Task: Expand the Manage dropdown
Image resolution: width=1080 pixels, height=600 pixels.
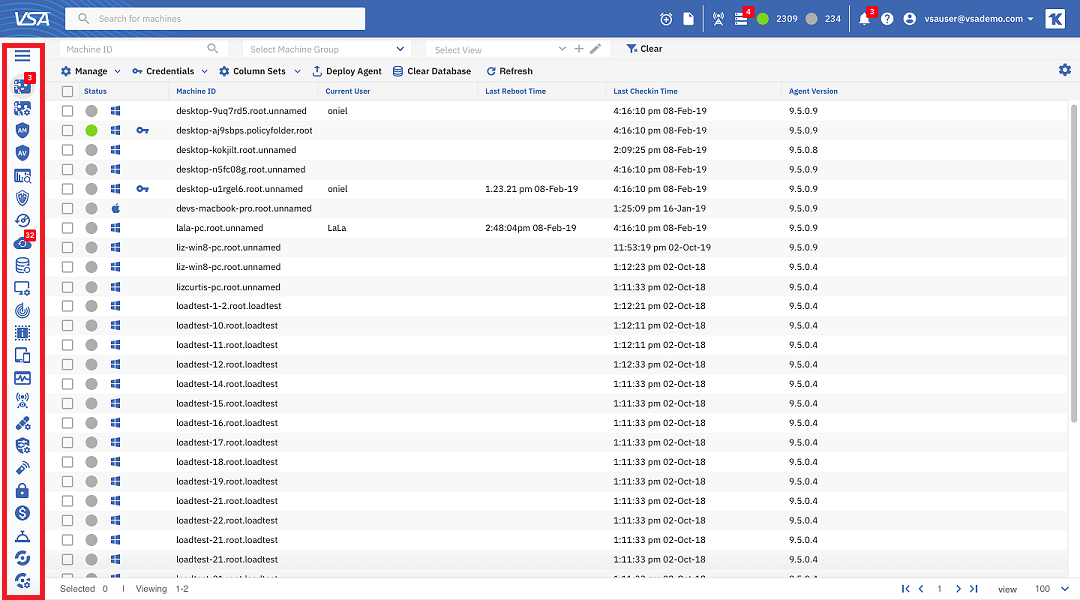Action: (x=91, y=71)
